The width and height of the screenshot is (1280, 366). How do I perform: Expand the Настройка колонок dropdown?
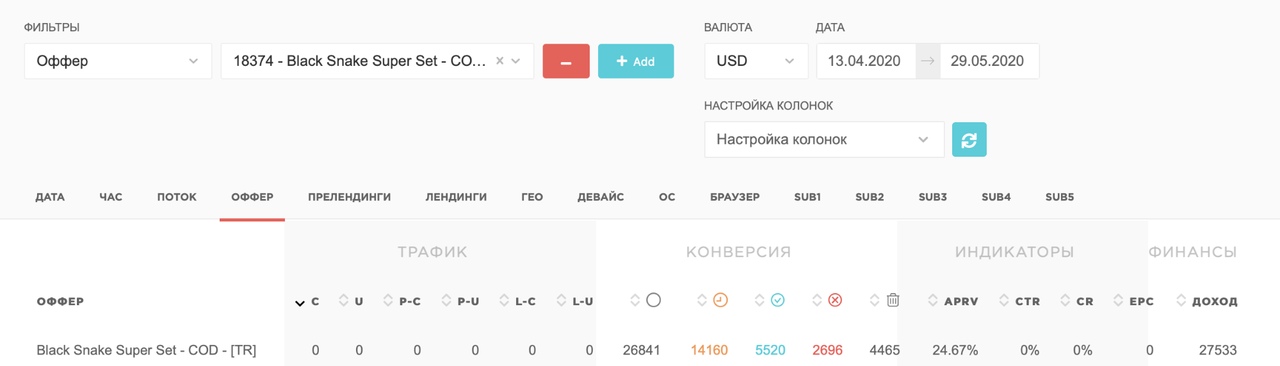pyautogui.click(x=824, y=140)
